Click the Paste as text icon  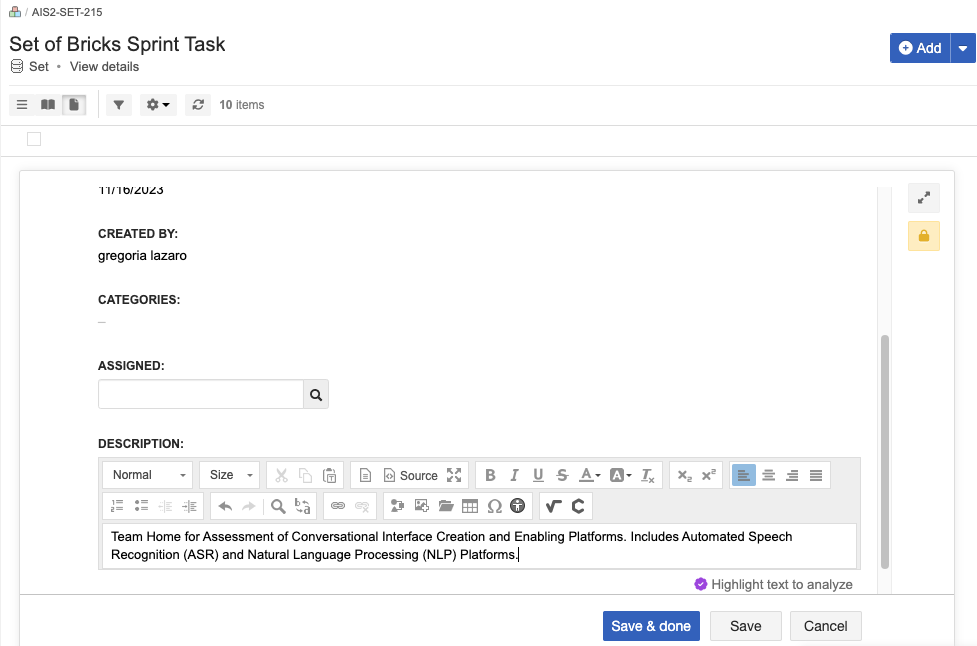click(x=330, y=475)
